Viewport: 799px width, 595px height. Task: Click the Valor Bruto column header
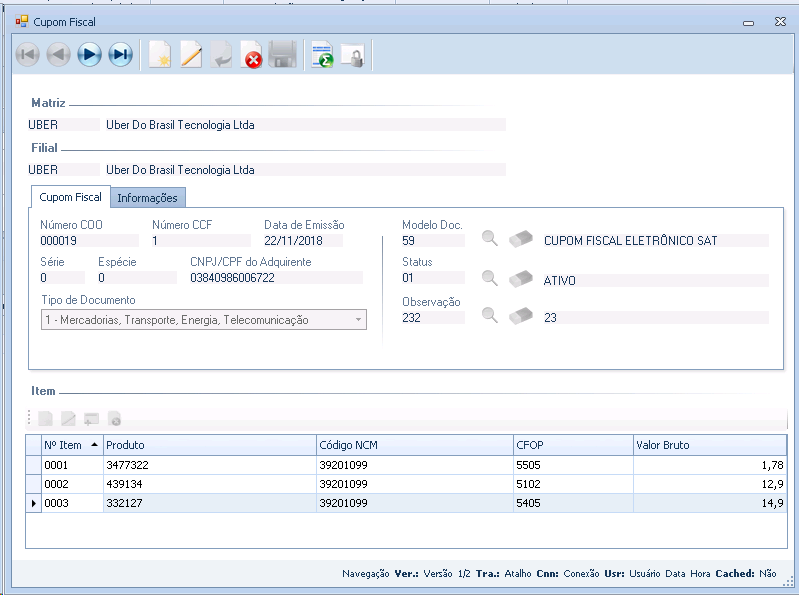708,445
